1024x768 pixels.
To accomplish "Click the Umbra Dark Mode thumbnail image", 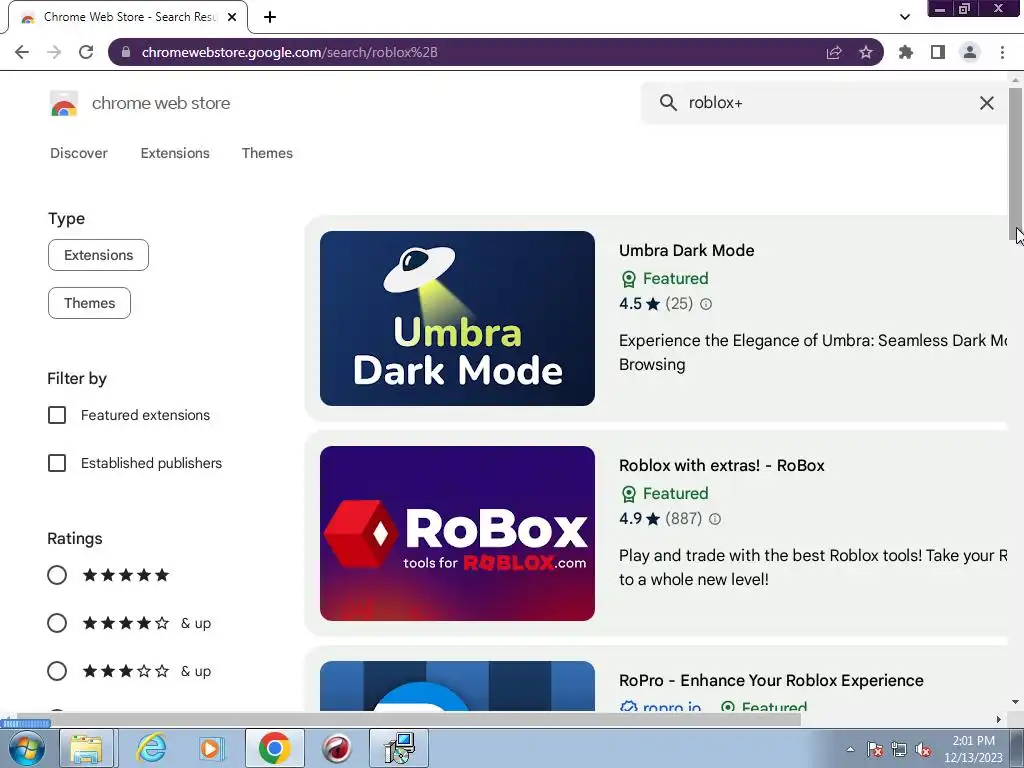I will pos(457,318).
